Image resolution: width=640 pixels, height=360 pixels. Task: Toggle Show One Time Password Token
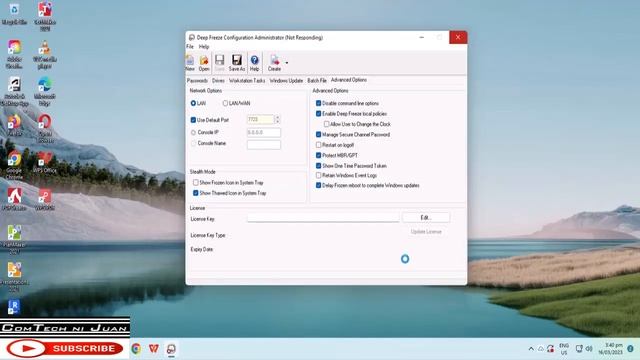[318, 166]
